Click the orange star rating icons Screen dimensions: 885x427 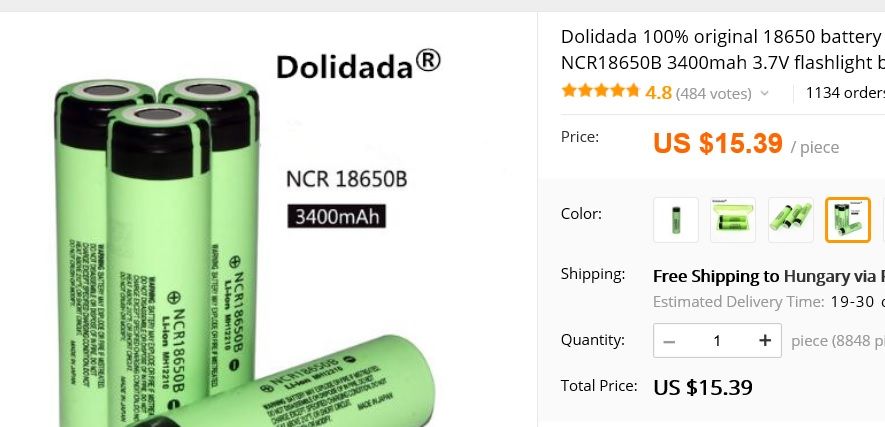pyautogui.click(x=601, y=91)
